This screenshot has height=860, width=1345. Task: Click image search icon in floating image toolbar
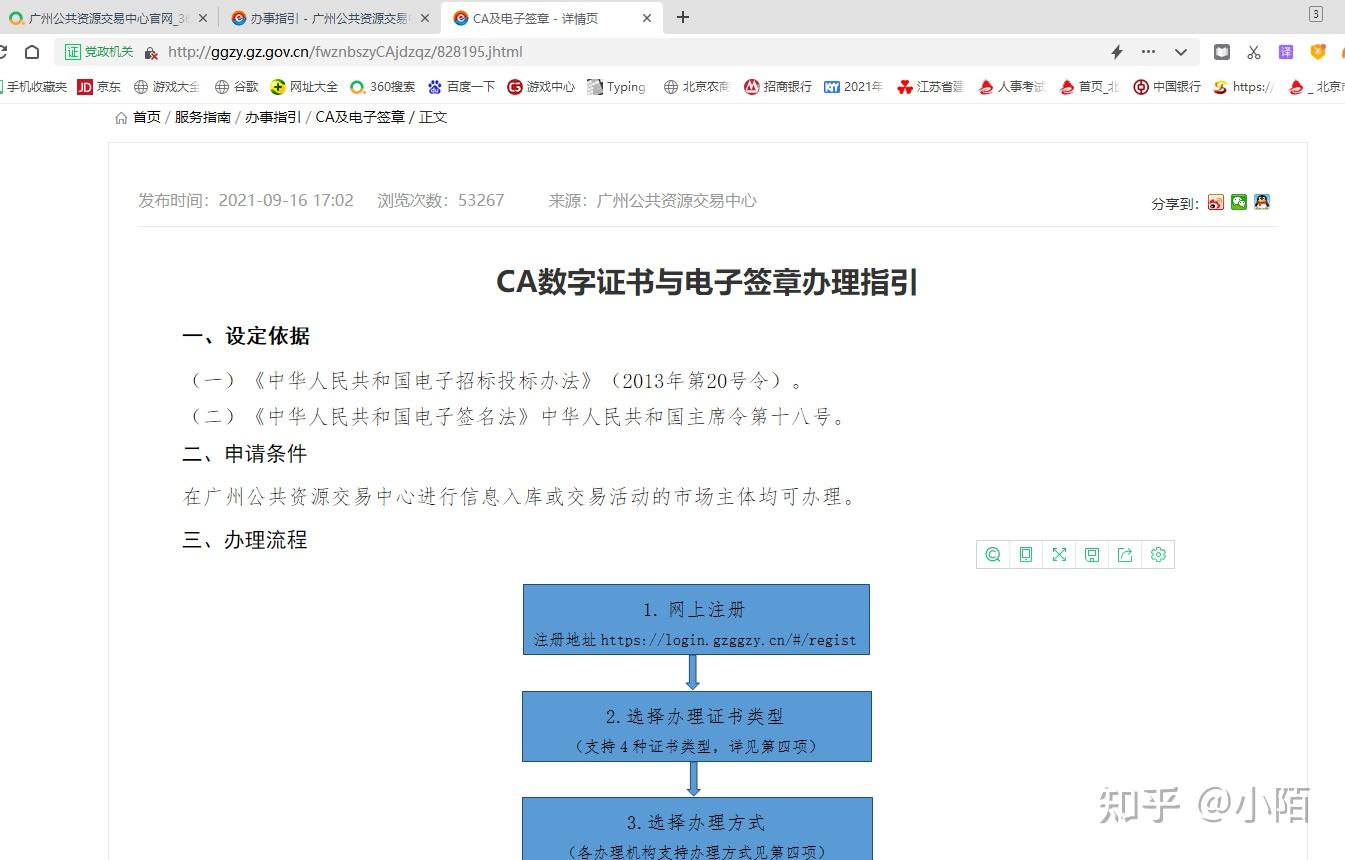993,555
